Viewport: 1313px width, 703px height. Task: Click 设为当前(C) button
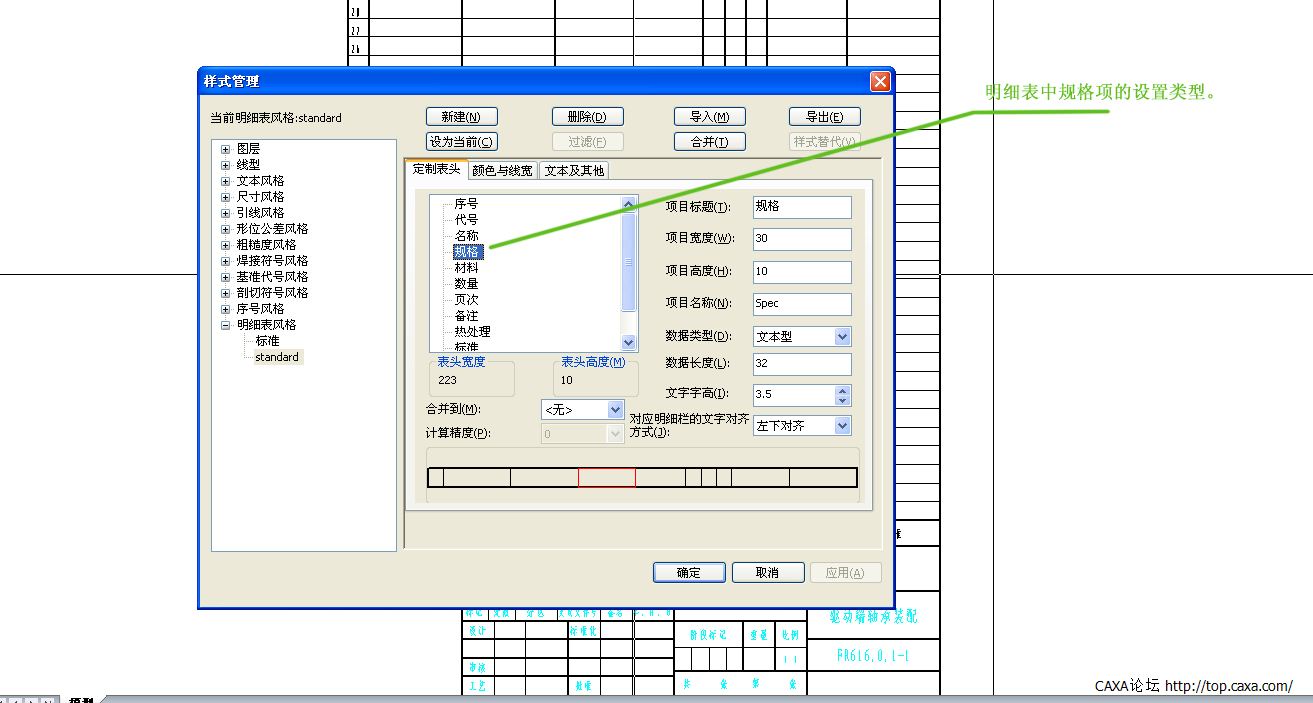461,142
